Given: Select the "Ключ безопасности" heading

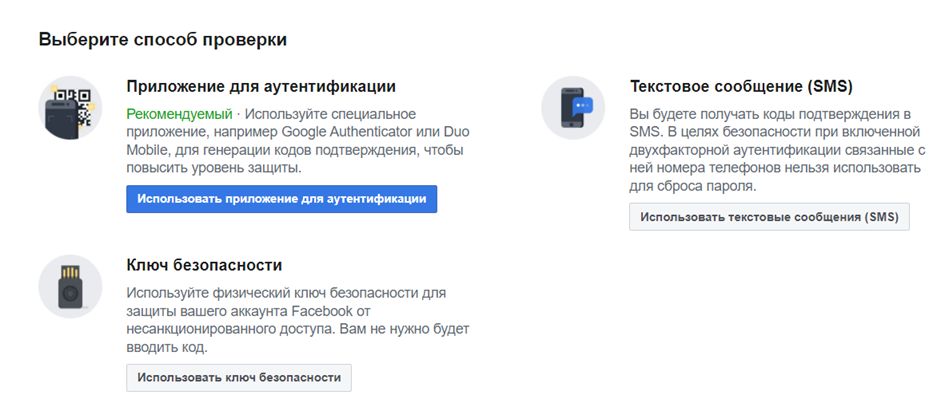Looking at the screenshot, I should tap(204, 265).
